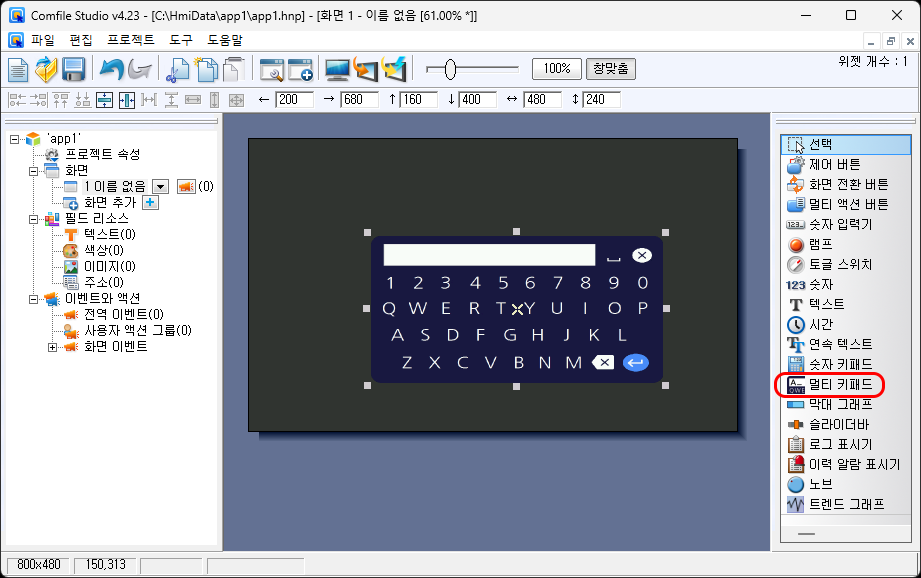Pick the 트렌드 그래프 widget tool

[x=846, y=504]
